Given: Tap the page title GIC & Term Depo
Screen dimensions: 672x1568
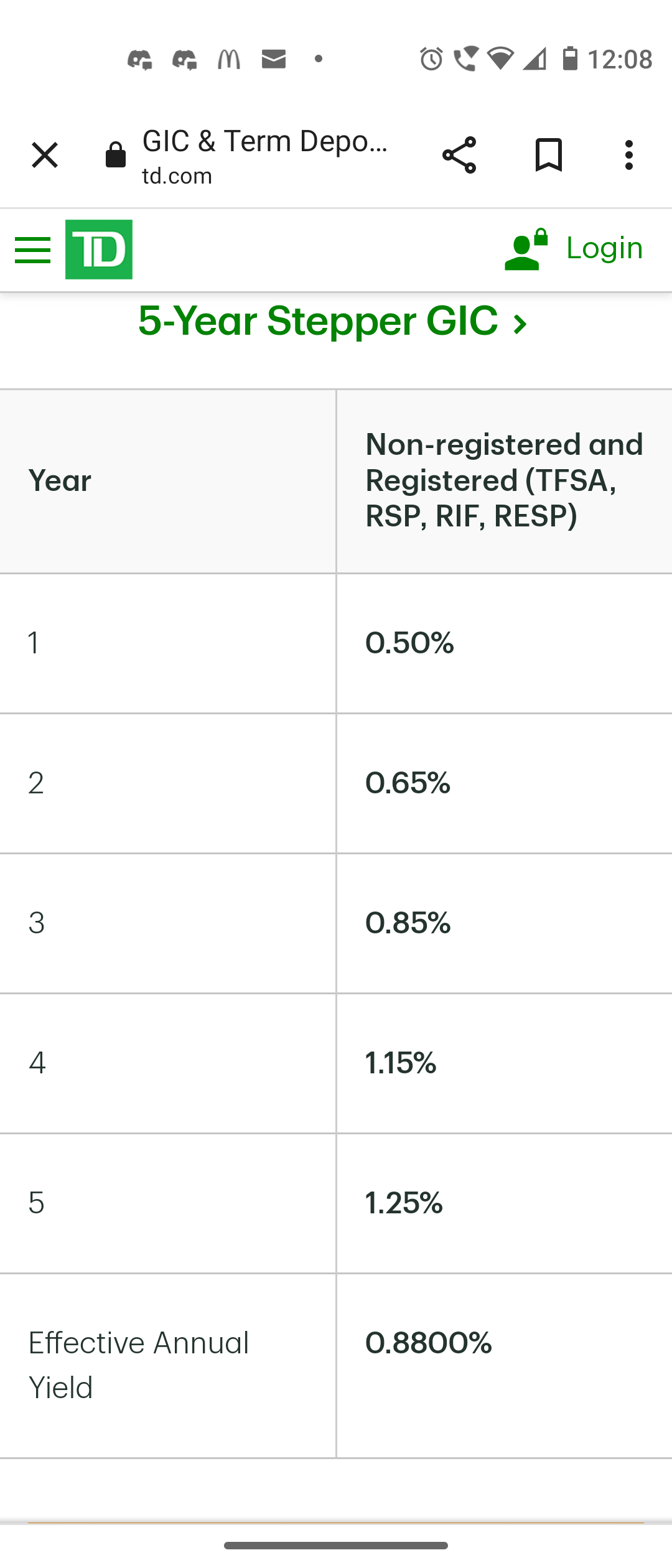Looking at the screenshot, I should click(265, 141).
